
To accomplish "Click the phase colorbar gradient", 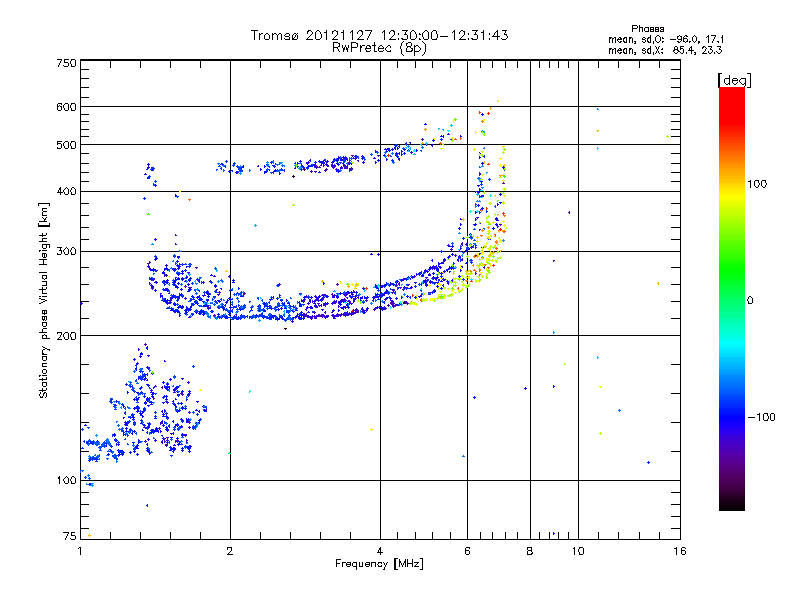I will coord(732,299).
